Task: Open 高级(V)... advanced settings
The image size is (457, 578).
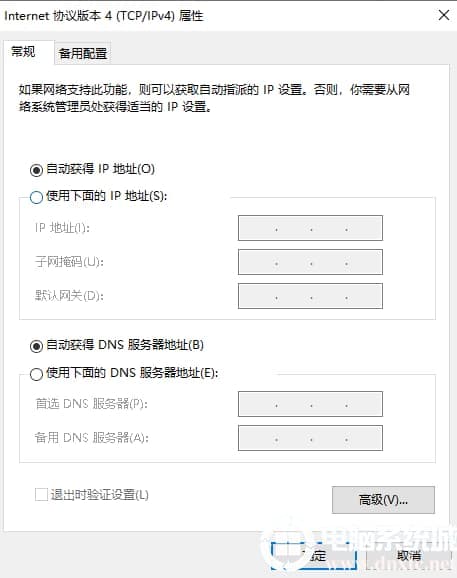Action: [x=383, y=500]
